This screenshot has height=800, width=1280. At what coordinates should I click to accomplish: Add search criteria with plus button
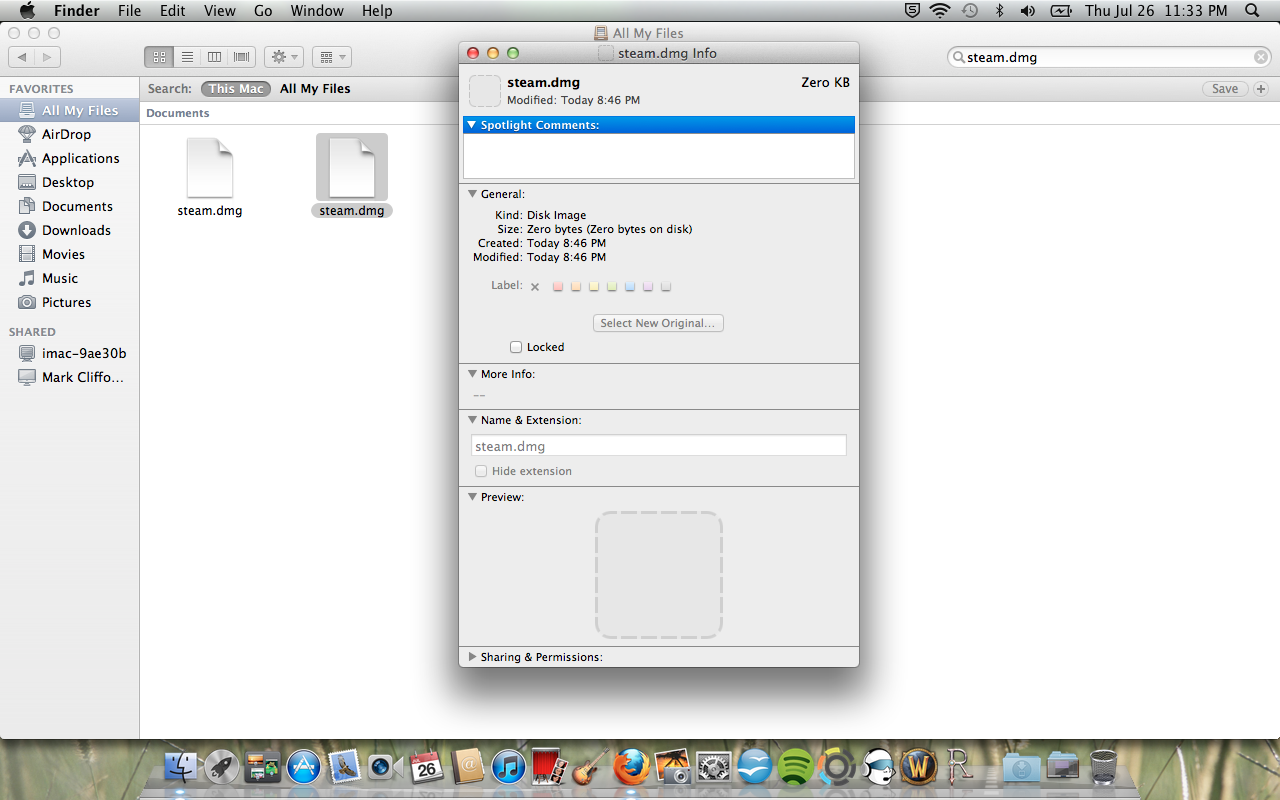[x=1261, y=89]
